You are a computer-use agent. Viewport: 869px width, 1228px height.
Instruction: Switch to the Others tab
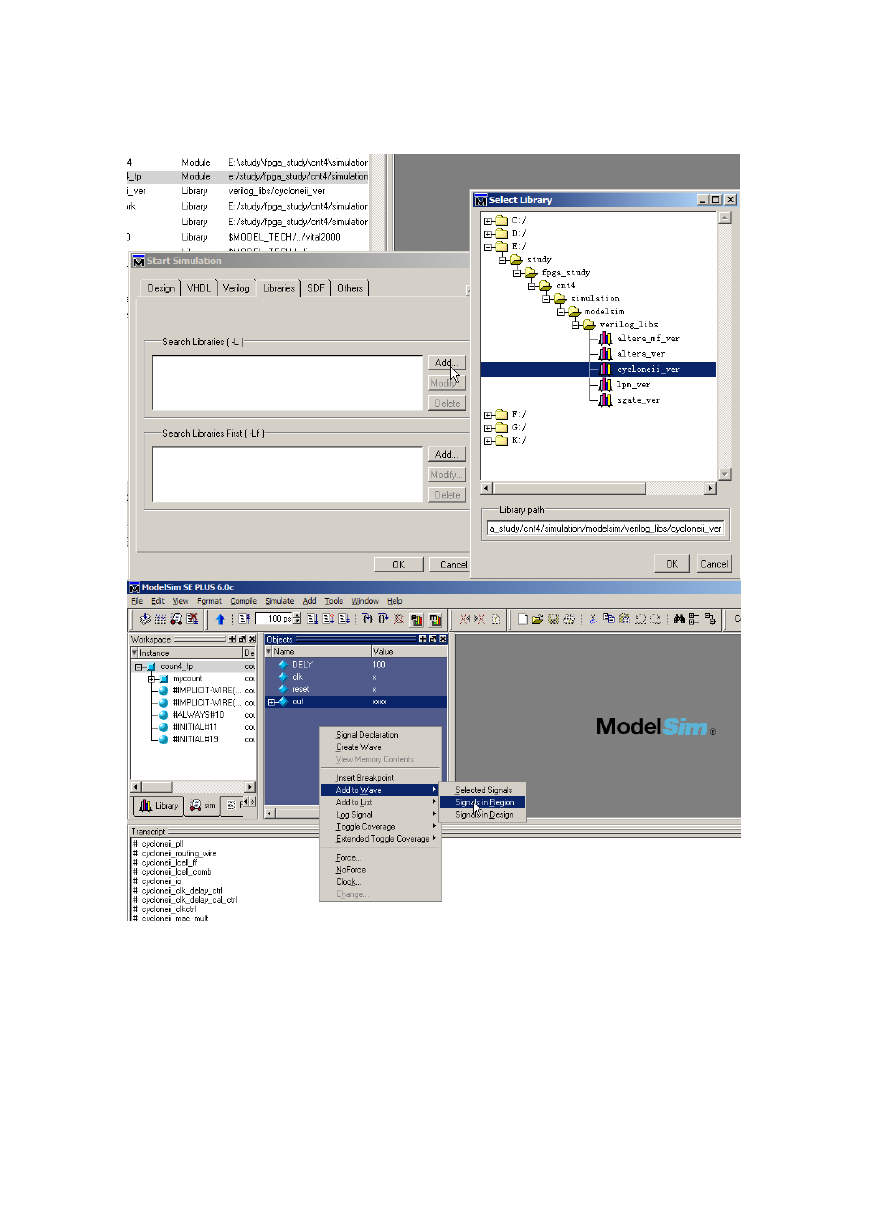pyautogui.click(x=350, y=288)
